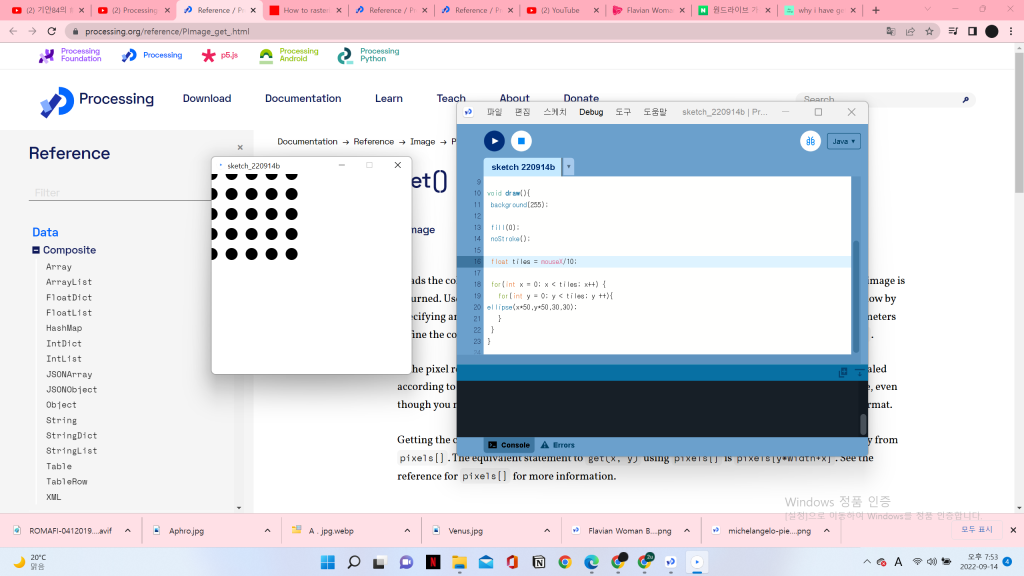Expand options for Flavian Woman png download
This screenshot has width=1024, height=576.
click(686, 531)
